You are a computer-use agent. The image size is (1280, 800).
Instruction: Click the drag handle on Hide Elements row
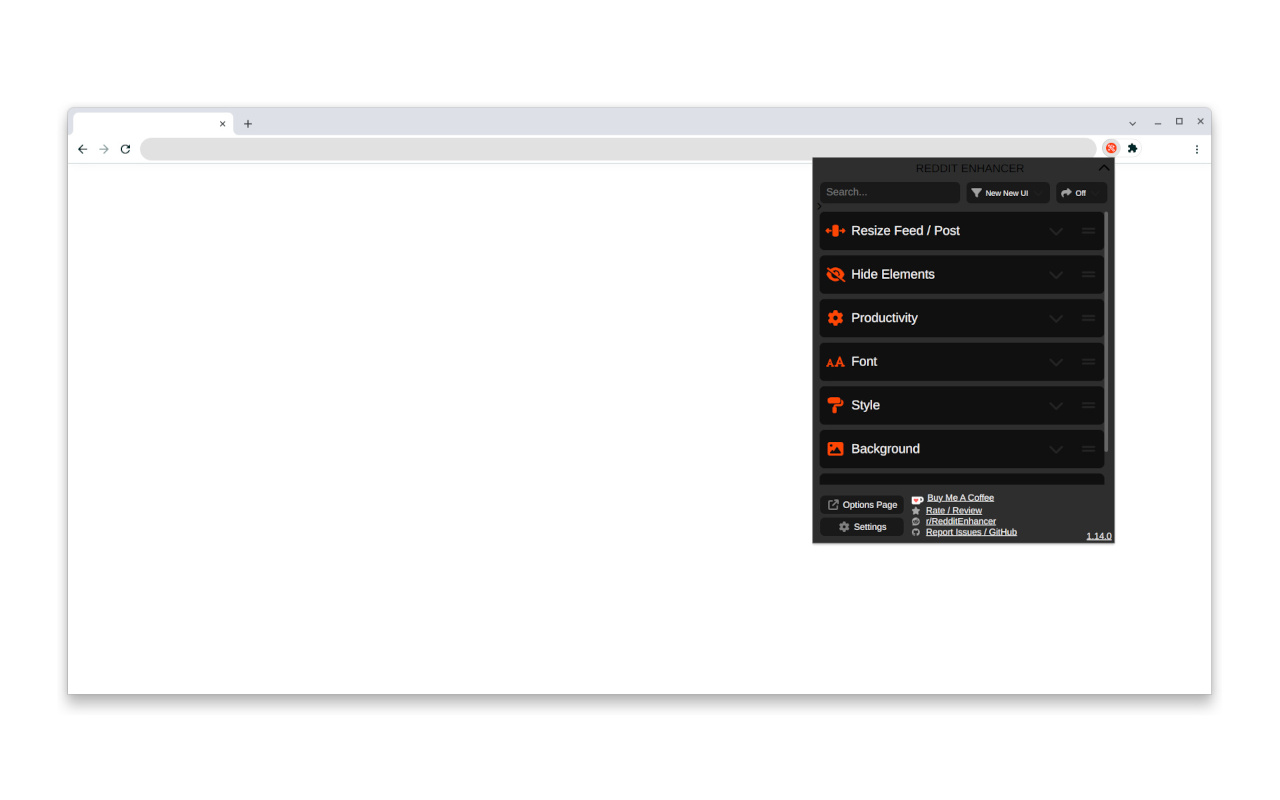tap(1088, 274)
